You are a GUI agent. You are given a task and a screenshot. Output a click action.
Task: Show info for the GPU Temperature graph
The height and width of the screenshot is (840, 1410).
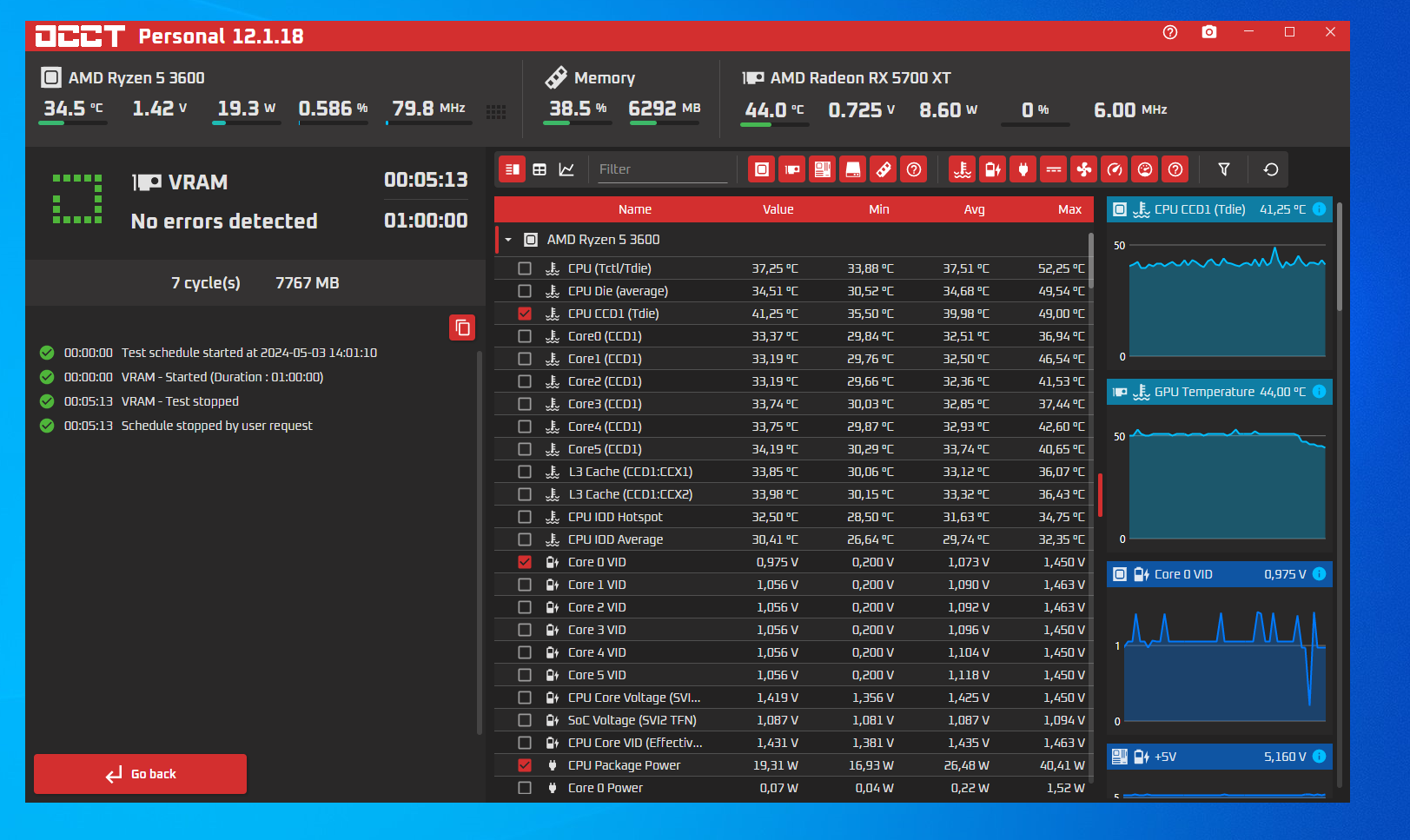(1319, 392)
